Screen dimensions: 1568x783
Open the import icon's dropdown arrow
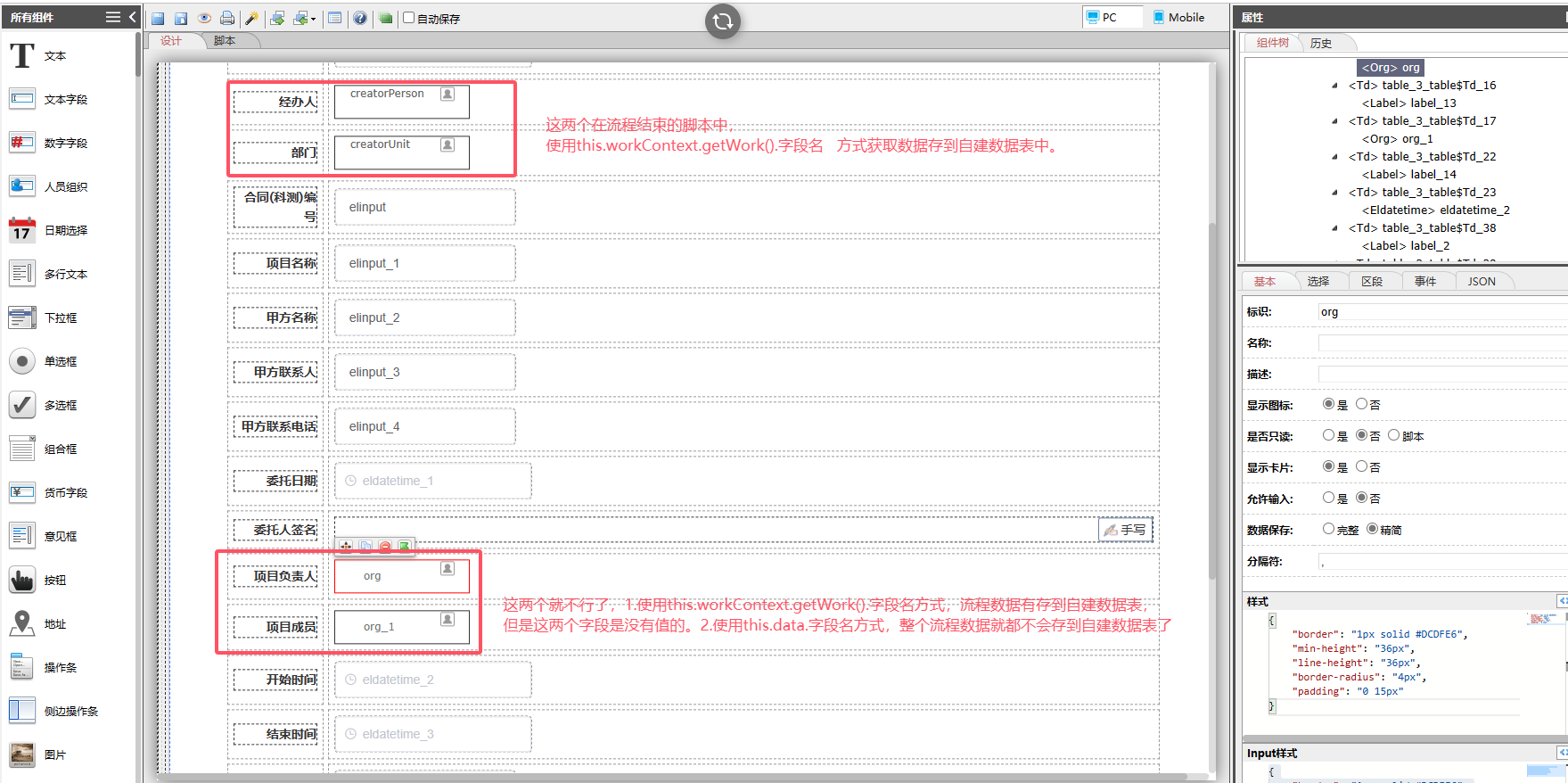313,19
